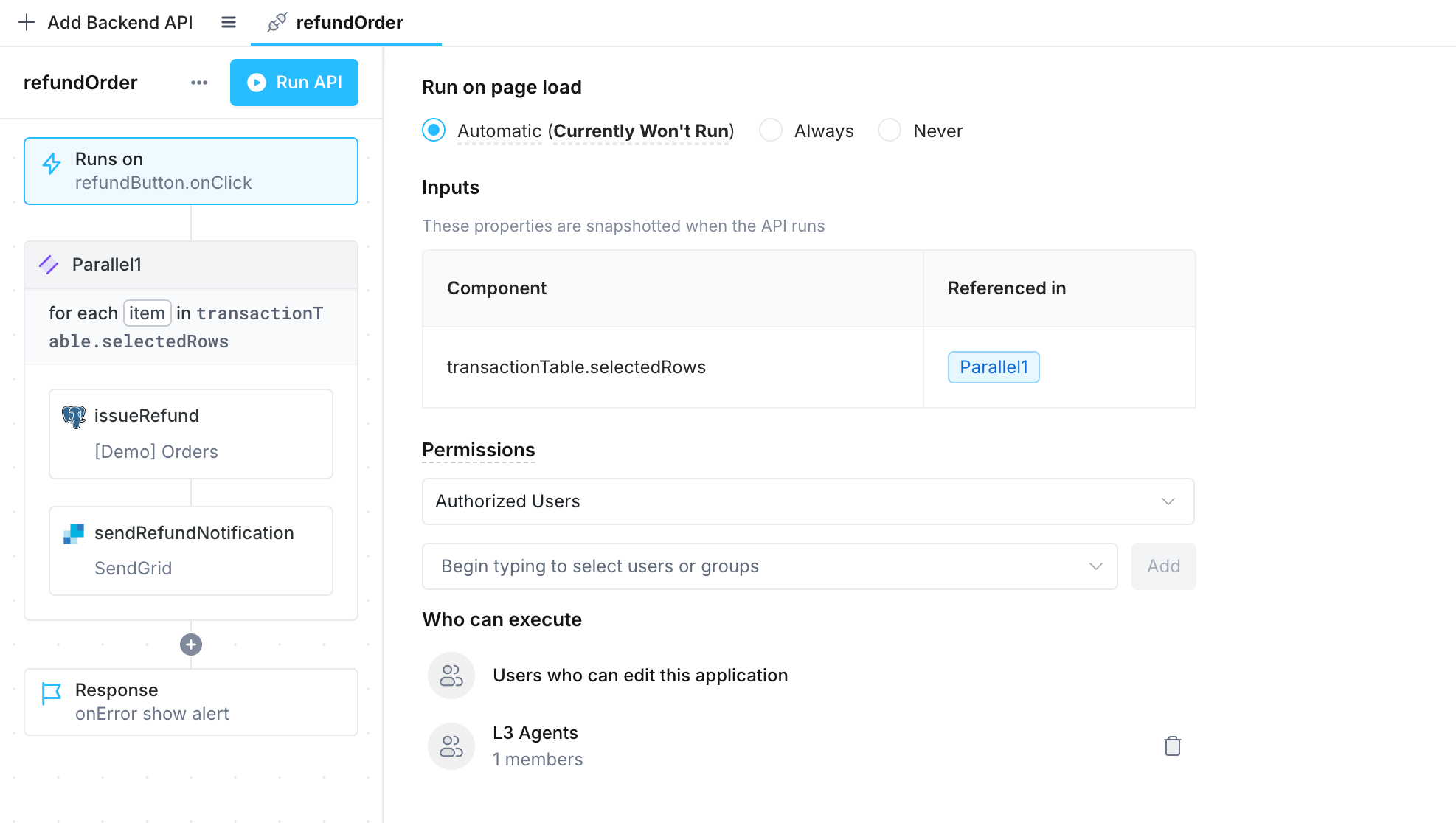Click the chain link icon on the refundOrder tab

[276, 22]
